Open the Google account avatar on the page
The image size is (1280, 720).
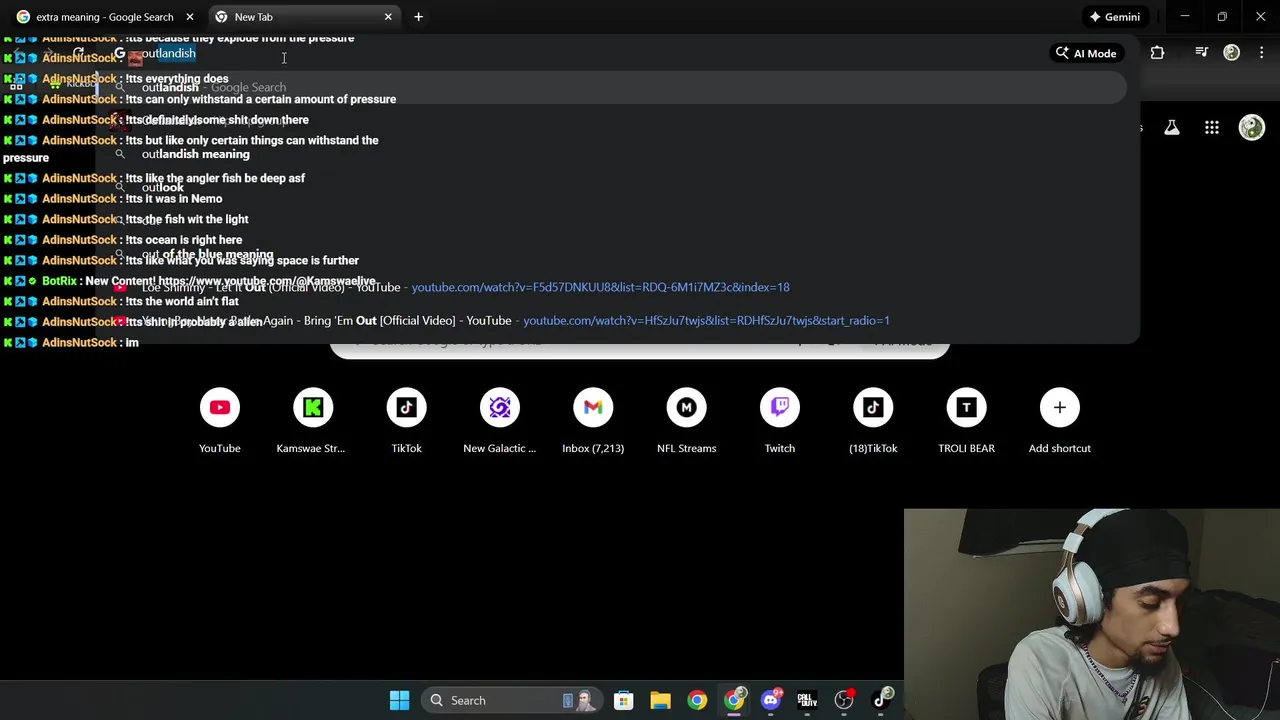[x=1251, y=127]
